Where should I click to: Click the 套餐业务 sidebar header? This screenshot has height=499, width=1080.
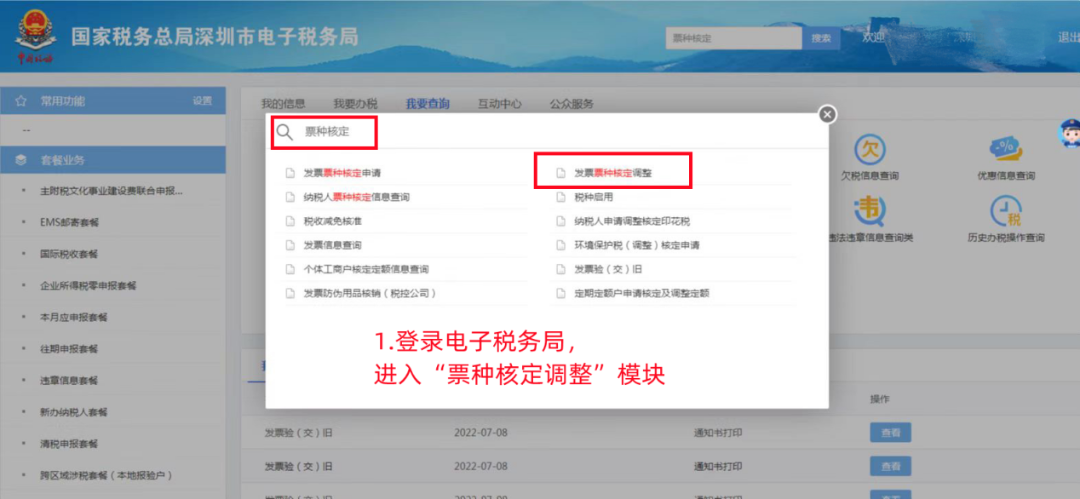(113, 160)
